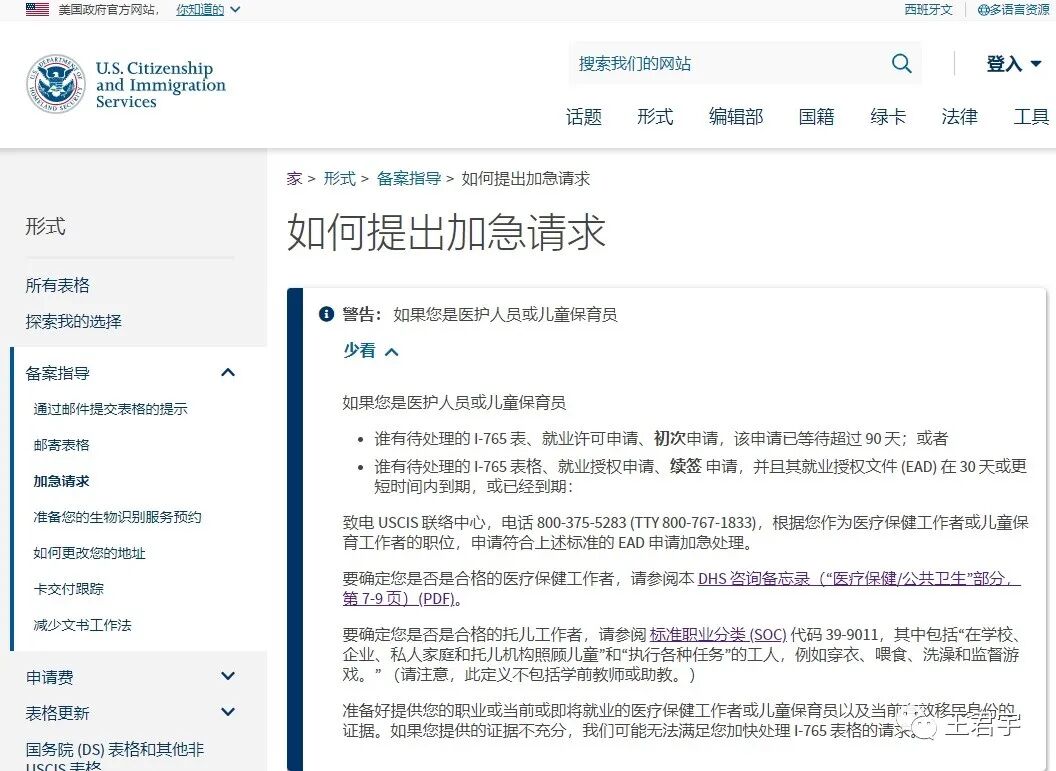This screenshot has height=771, width=1056.
Task: Click the 家 breadcrumb link
Action: pos(292,179)
